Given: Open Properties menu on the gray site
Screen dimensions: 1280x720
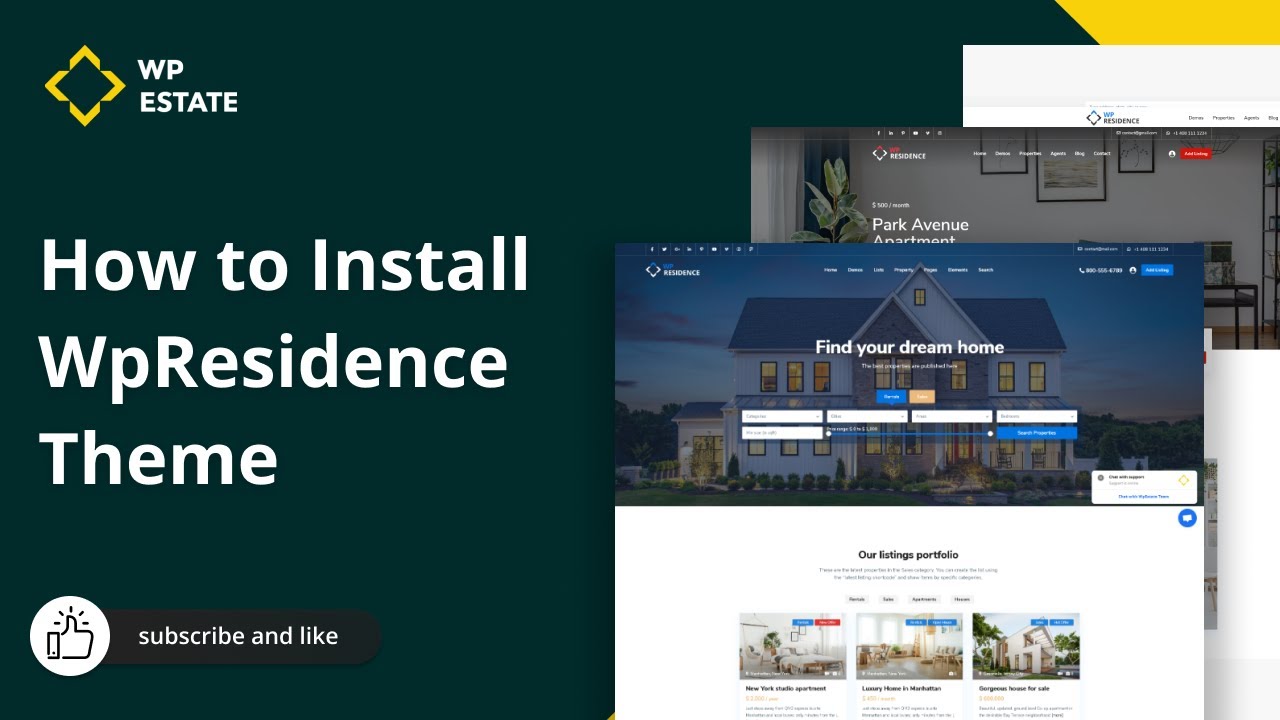Looking at the screenshot, I should pos(1030,154).
